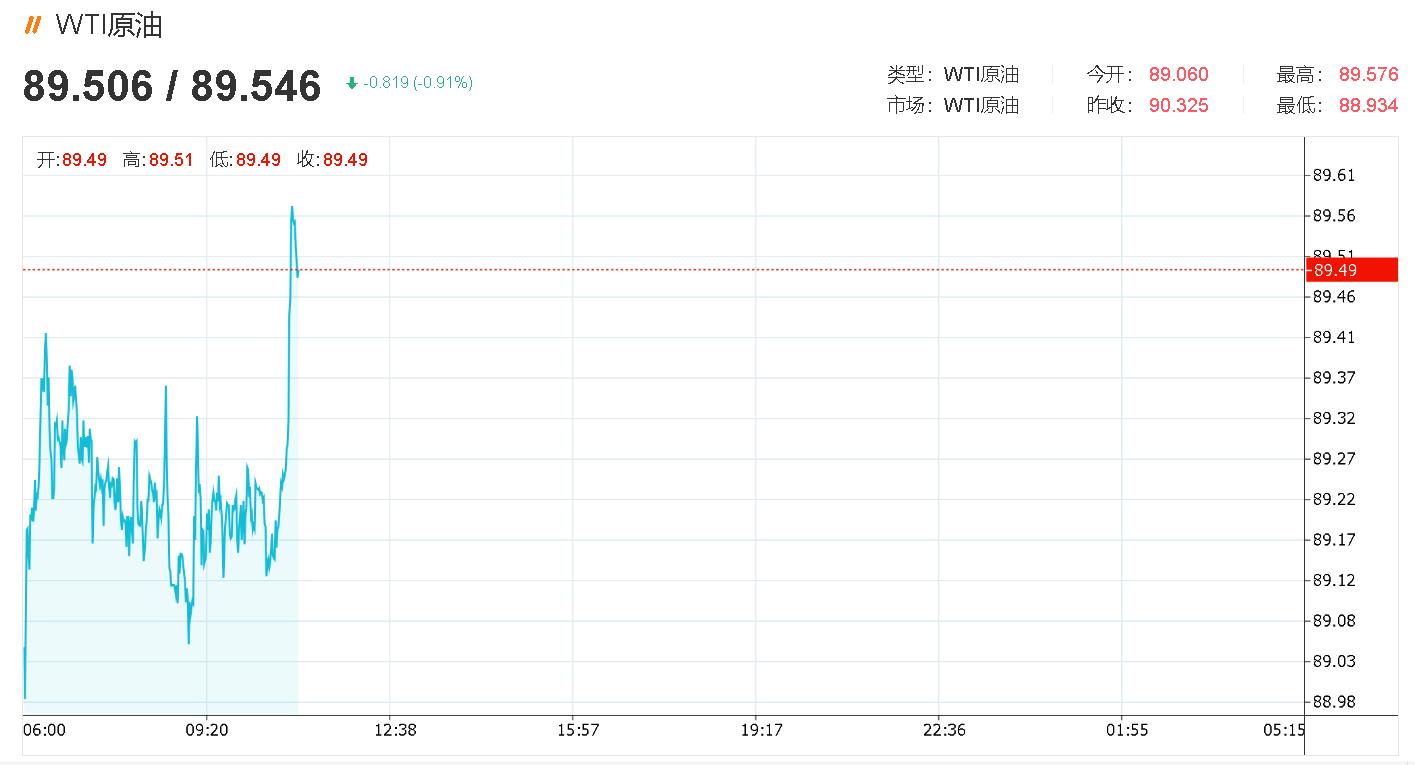Select the WTI原油 title heading

point(109,25)
